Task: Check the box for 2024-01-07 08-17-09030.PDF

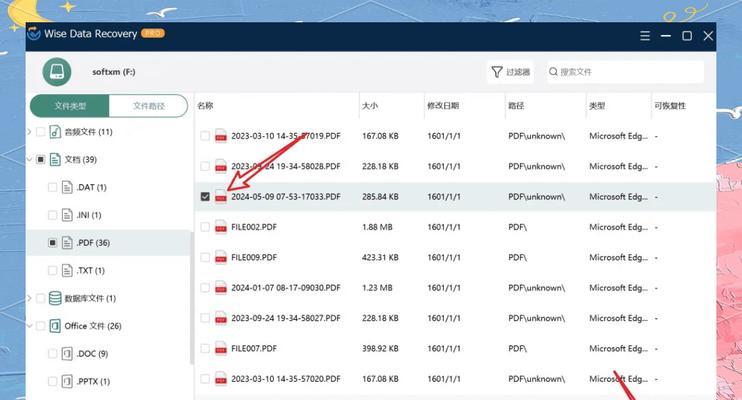Action: pyautogui.click(x=205, y=288)
